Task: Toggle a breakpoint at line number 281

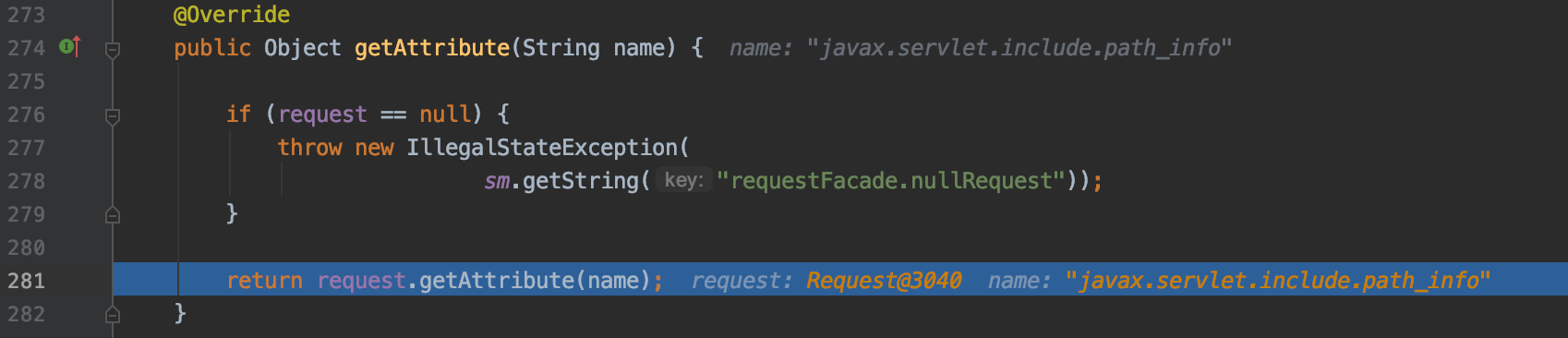Action: coord(26,281)
